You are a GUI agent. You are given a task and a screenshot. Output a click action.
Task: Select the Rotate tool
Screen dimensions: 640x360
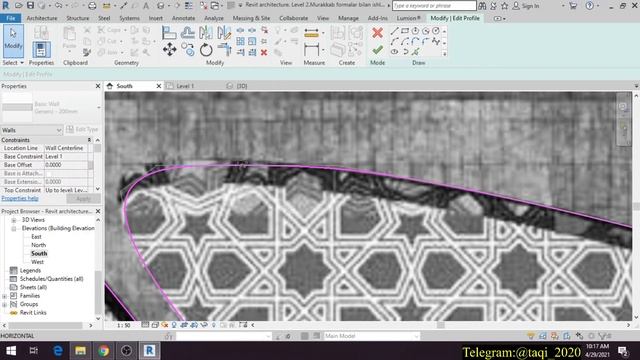coord(206,50)
